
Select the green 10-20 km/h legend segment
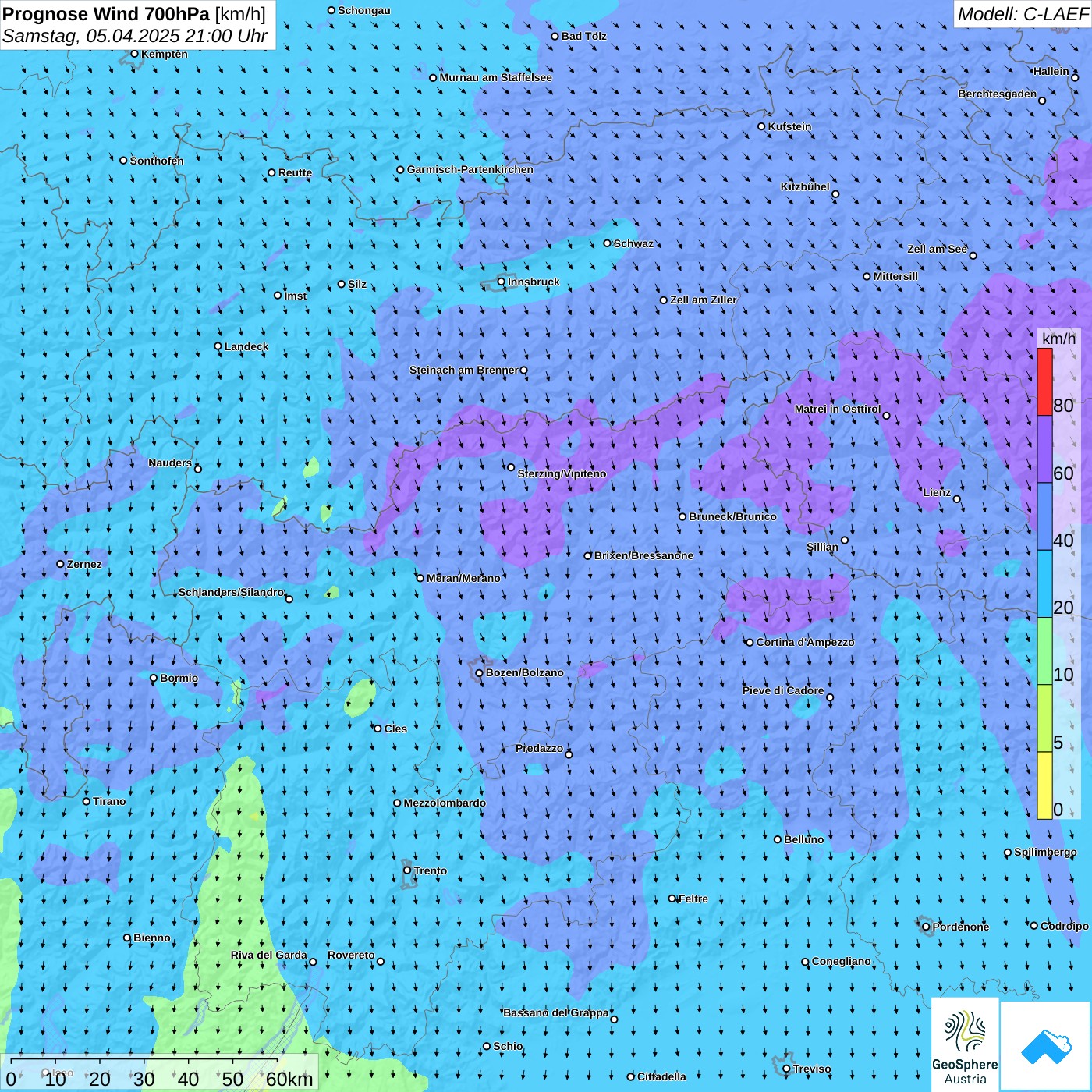[1044, 651]
